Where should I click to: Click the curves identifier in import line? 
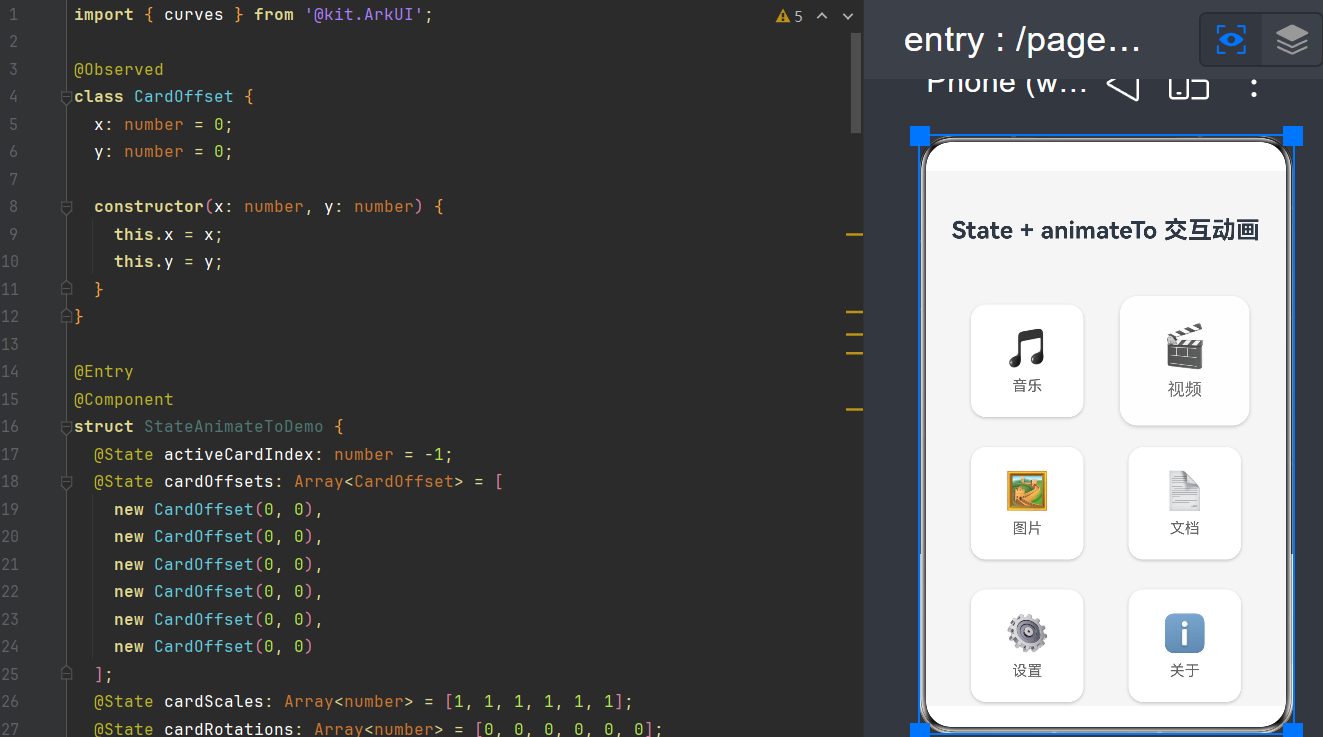[x=194, y=15]
